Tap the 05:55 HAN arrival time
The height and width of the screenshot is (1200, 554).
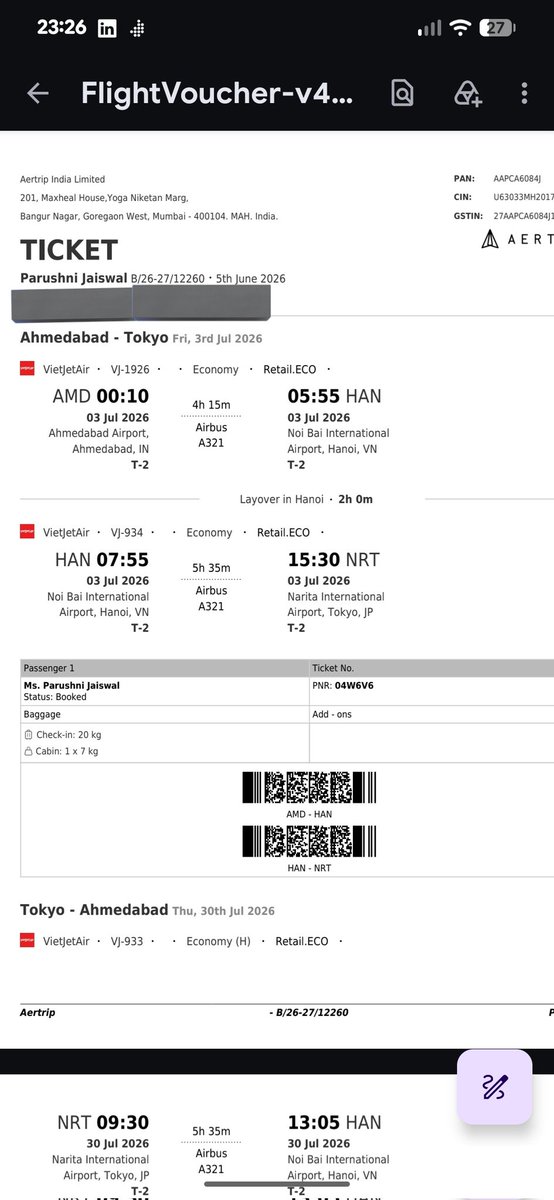point(334,396)
